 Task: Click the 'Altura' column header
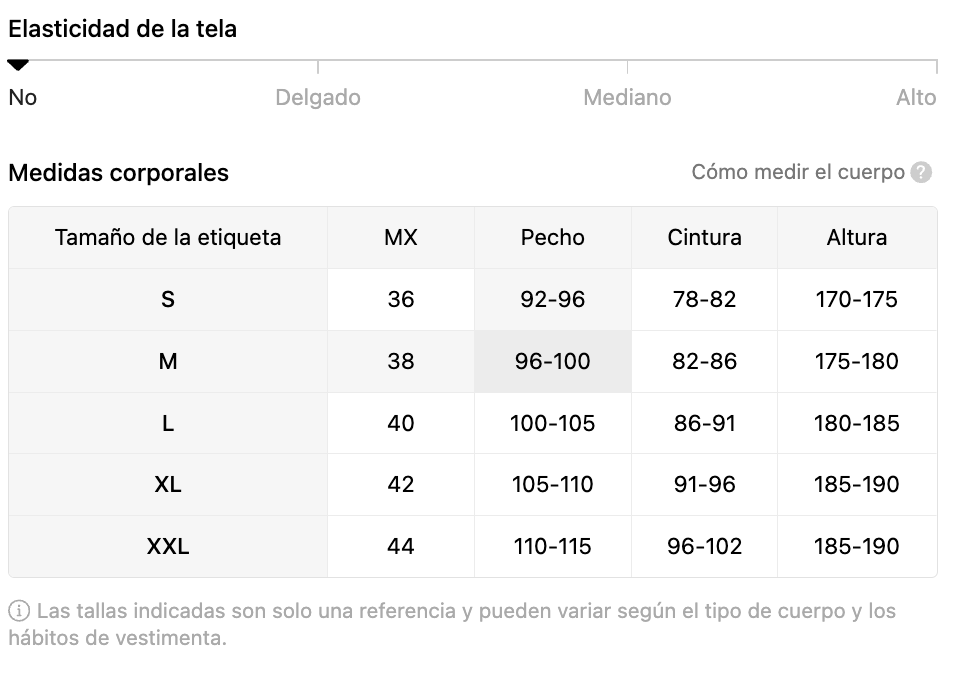pos(857,238)
